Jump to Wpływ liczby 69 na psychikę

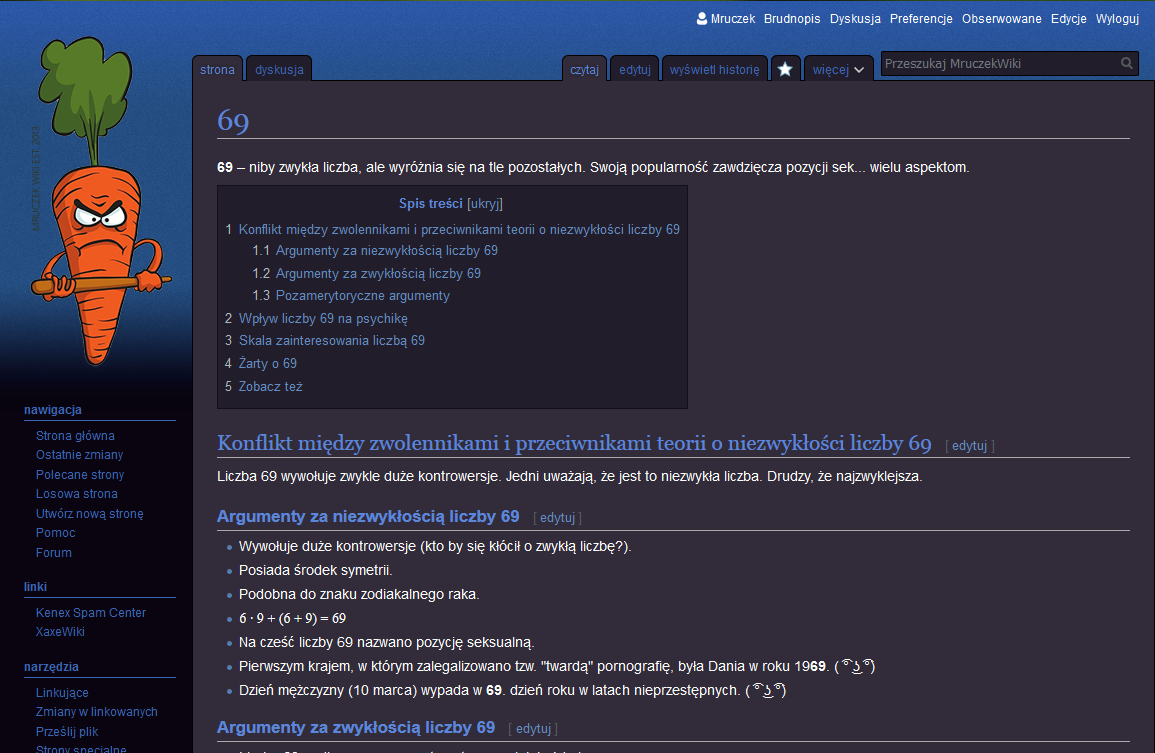point(322,319)
